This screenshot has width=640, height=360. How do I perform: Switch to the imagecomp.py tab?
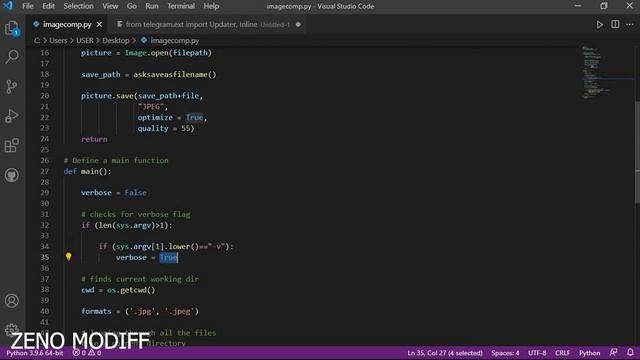coord(67,24)
